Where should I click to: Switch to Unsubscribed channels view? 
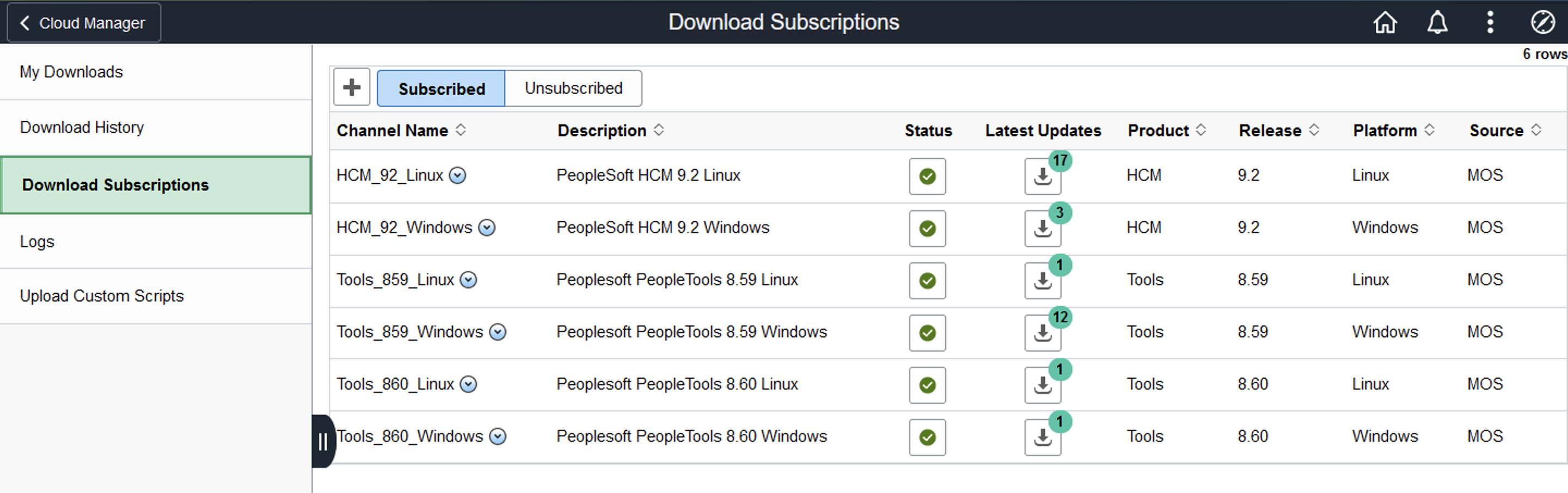click(573, 89)
